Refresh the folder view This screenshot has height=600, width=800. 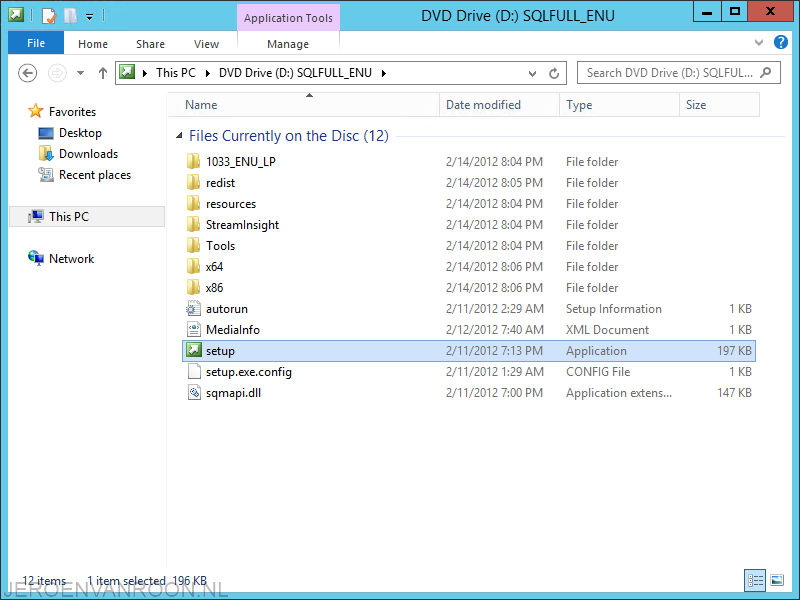pyautogui.click(x=554, y=73)
